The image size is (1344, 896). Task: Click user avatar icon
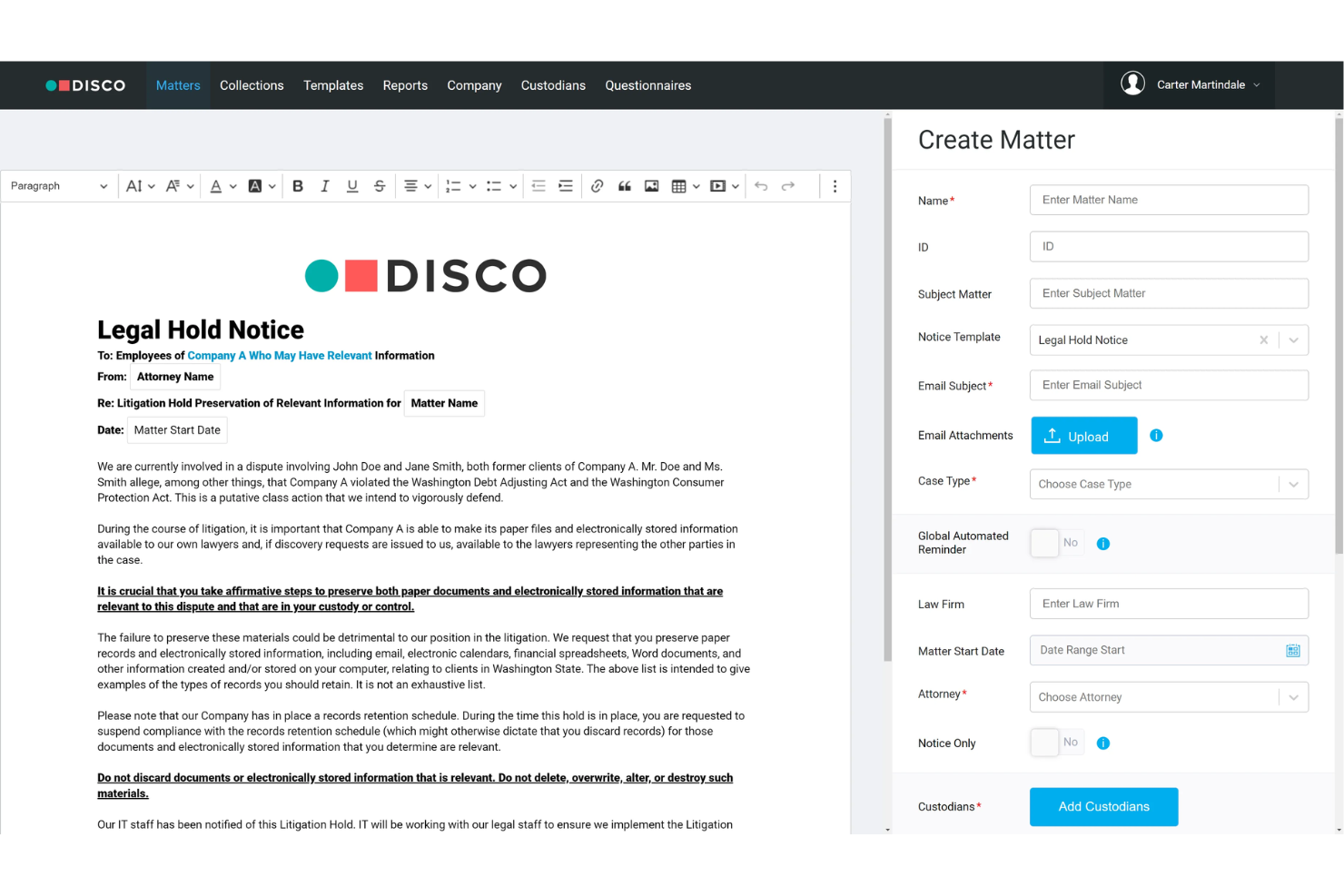(1132, 84)
